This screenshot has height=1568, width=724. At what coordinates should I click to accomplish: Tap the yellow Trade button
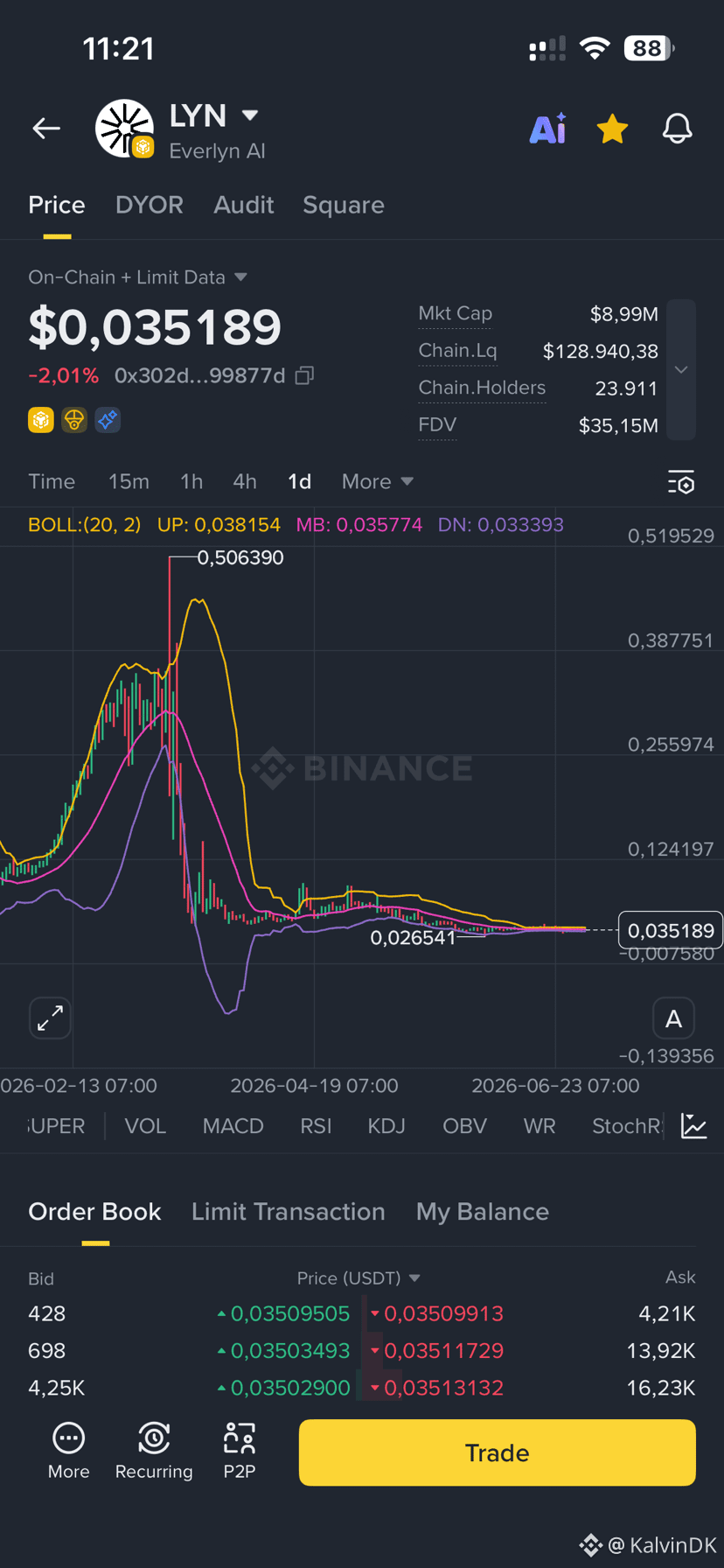click(x=498, y=1452)
